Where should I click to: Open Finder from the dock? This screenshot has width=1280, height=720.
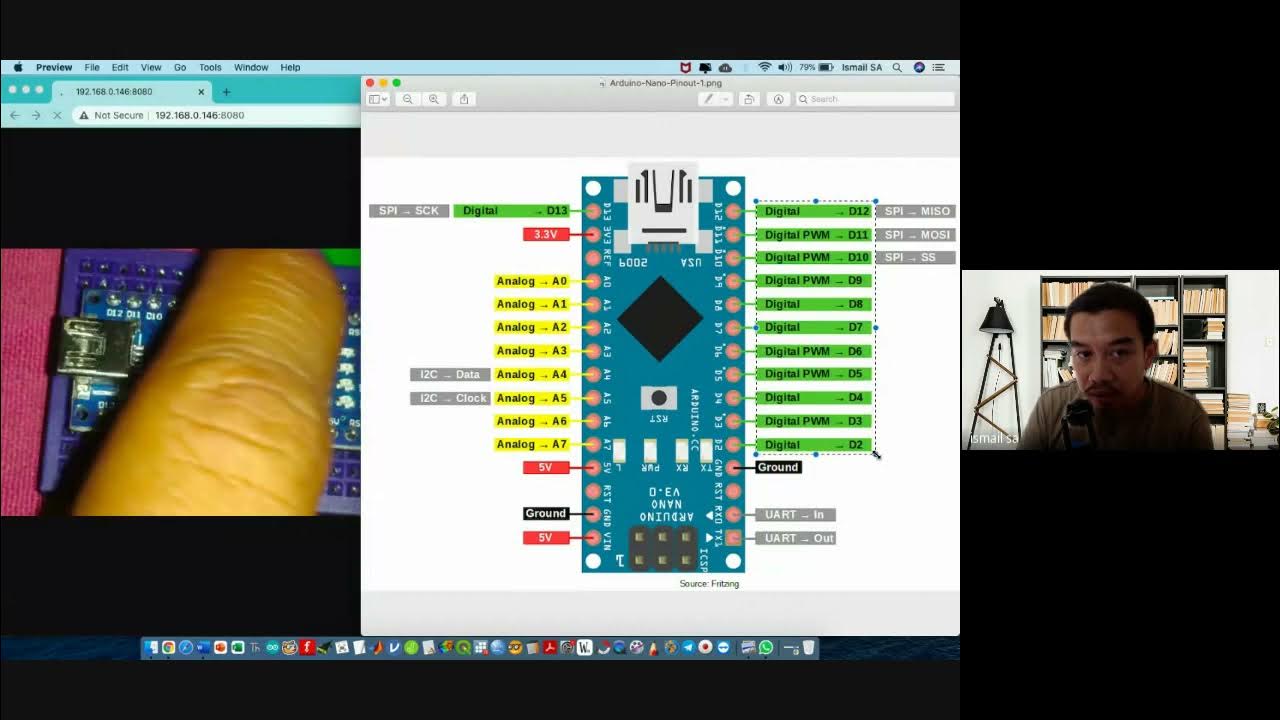click(x=152, y=647)
